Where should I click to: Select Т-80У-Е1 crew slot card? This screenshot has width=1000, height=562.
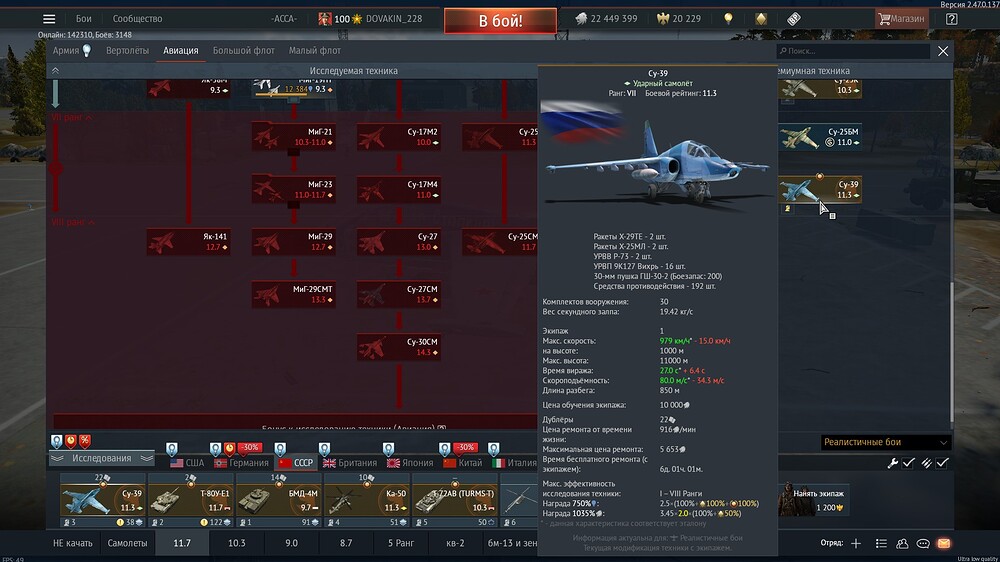point(190,501)
